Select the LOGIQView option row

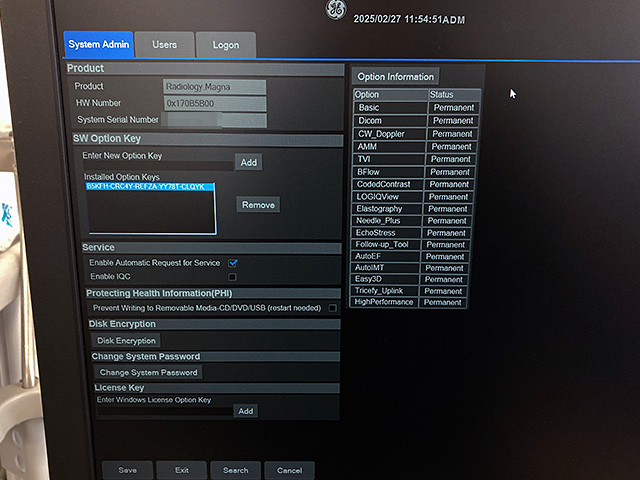coord(413,197)
